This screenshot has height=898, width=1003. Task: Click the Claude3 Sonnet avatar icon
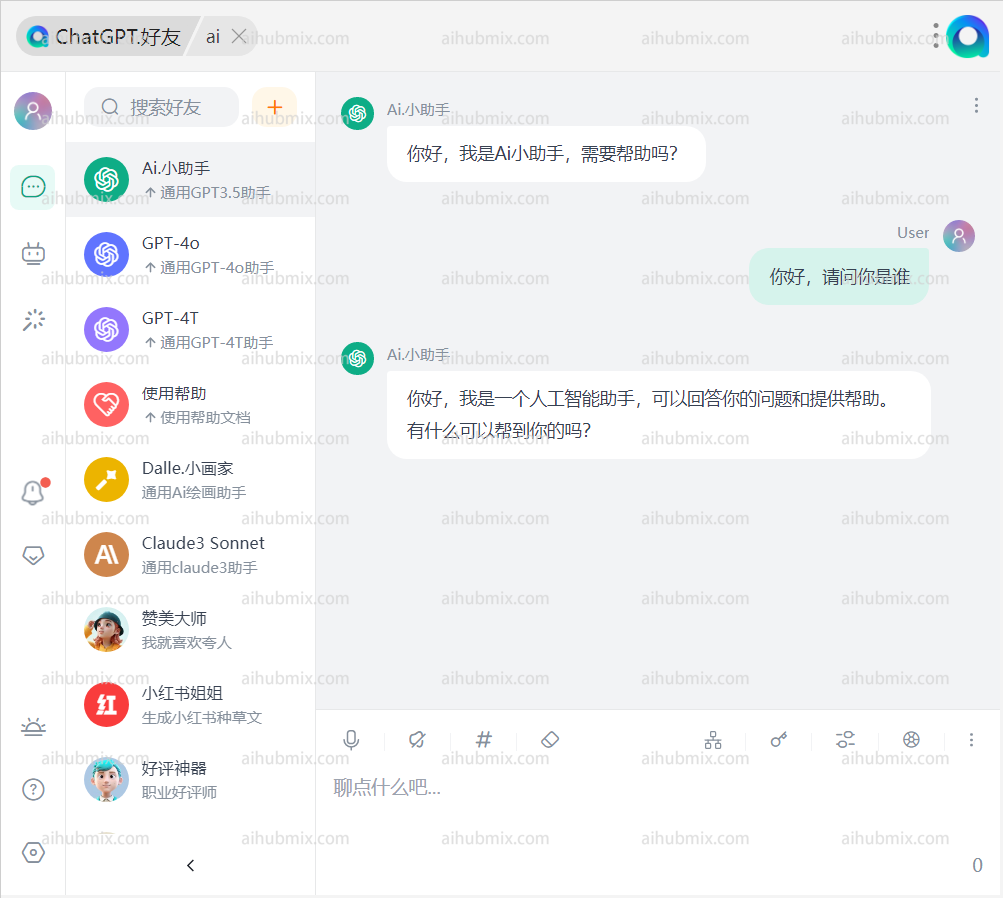(106, 555)
